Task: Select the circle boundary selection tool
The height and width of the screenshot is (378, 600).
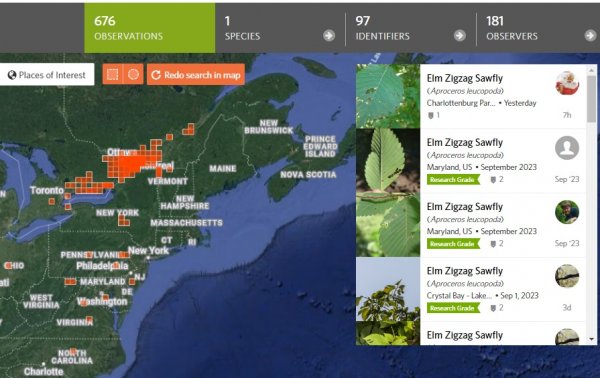Action: 133,74
